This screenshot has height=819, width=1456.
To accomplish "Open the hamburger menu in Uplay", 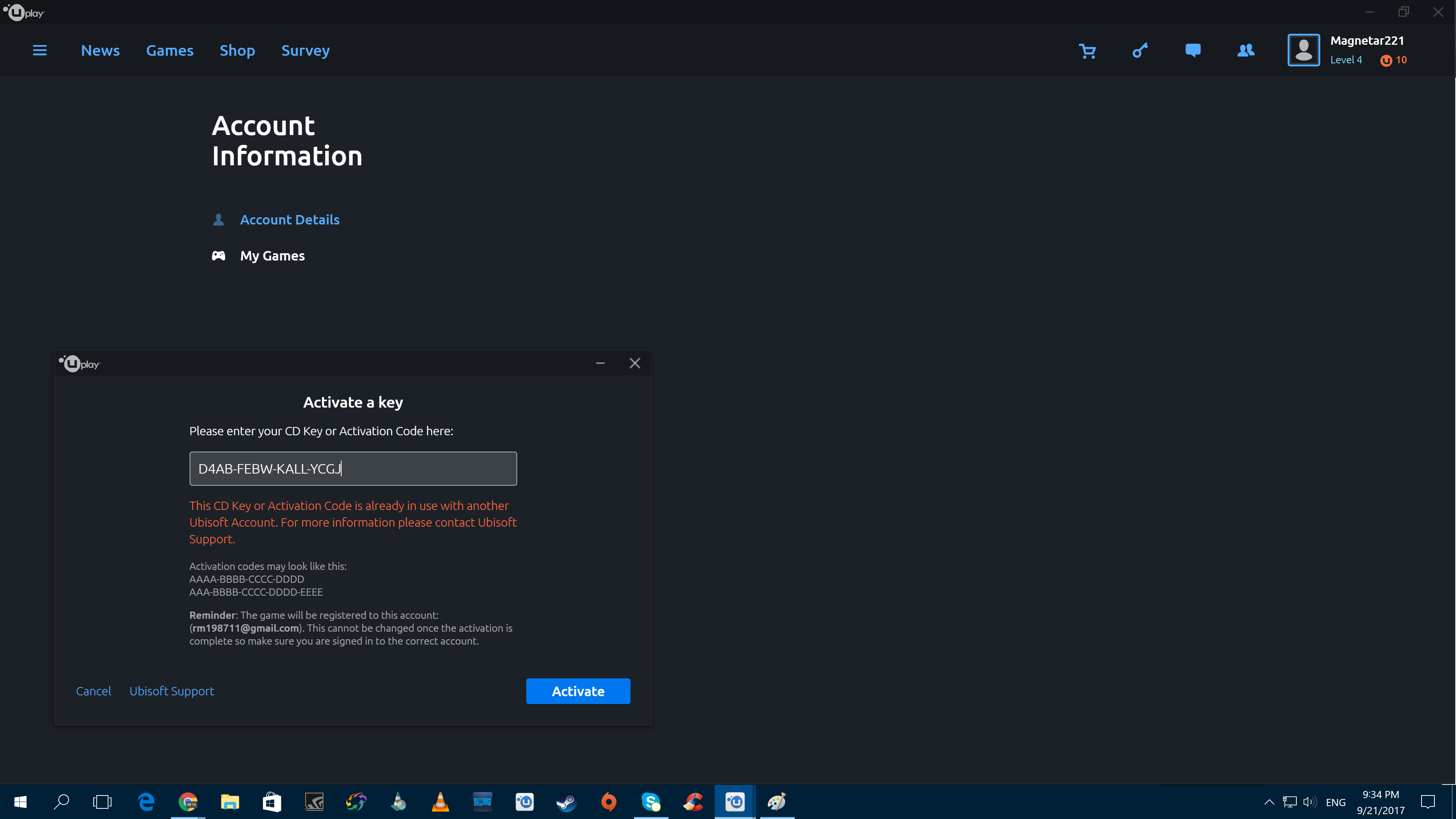I will click(39, 50).
